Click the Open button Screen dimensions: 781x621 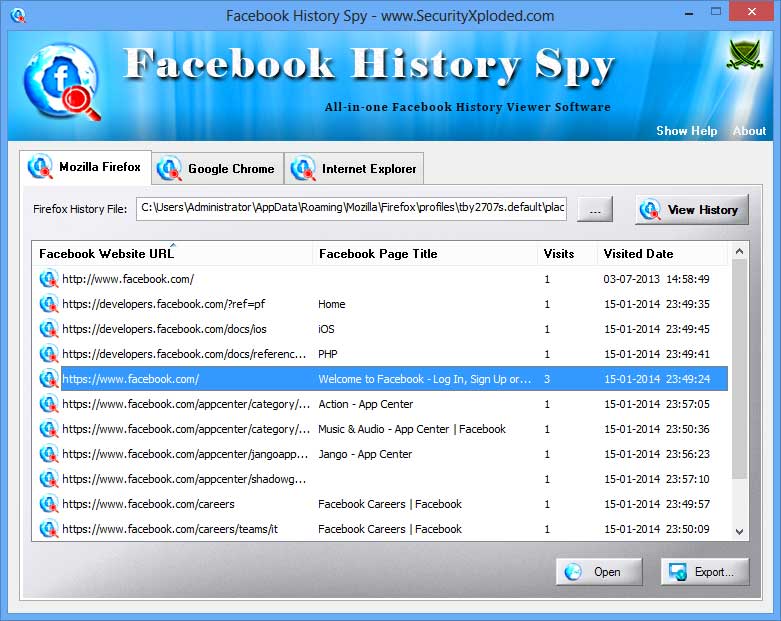pyautogui.click(x=599, y=572)
